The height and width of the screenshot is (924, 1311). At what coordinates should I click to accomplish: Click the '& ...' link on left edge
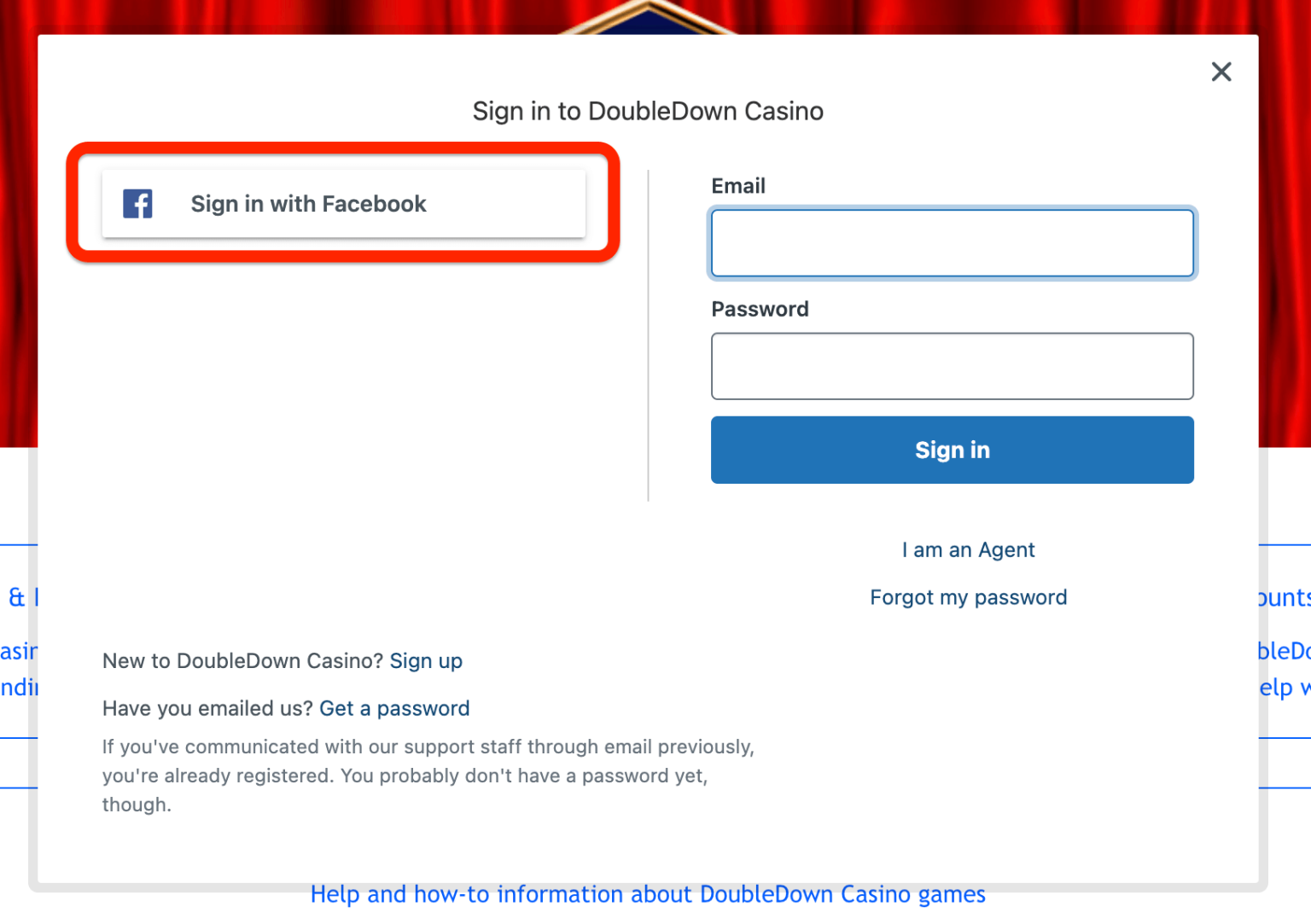17,597
